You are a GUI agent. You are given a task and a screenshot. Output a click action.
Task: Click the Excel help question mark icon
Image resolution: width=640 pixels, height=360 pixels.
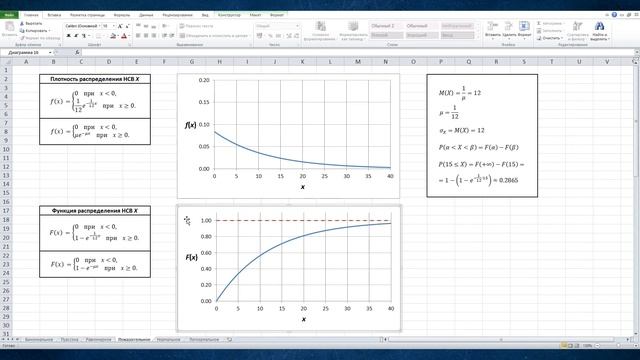click(614, 15)
